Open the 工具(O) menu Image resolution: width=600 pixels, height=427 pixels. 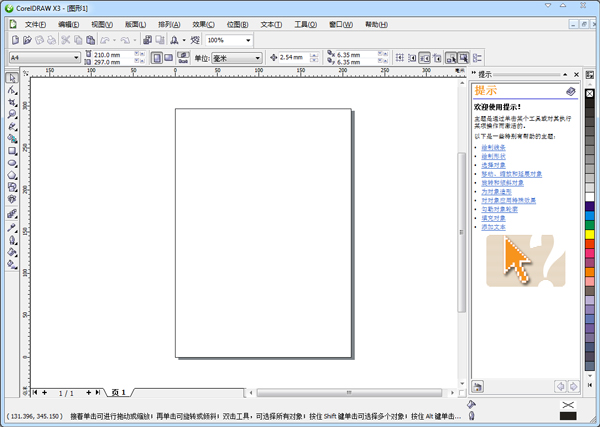tap(305, 24)
